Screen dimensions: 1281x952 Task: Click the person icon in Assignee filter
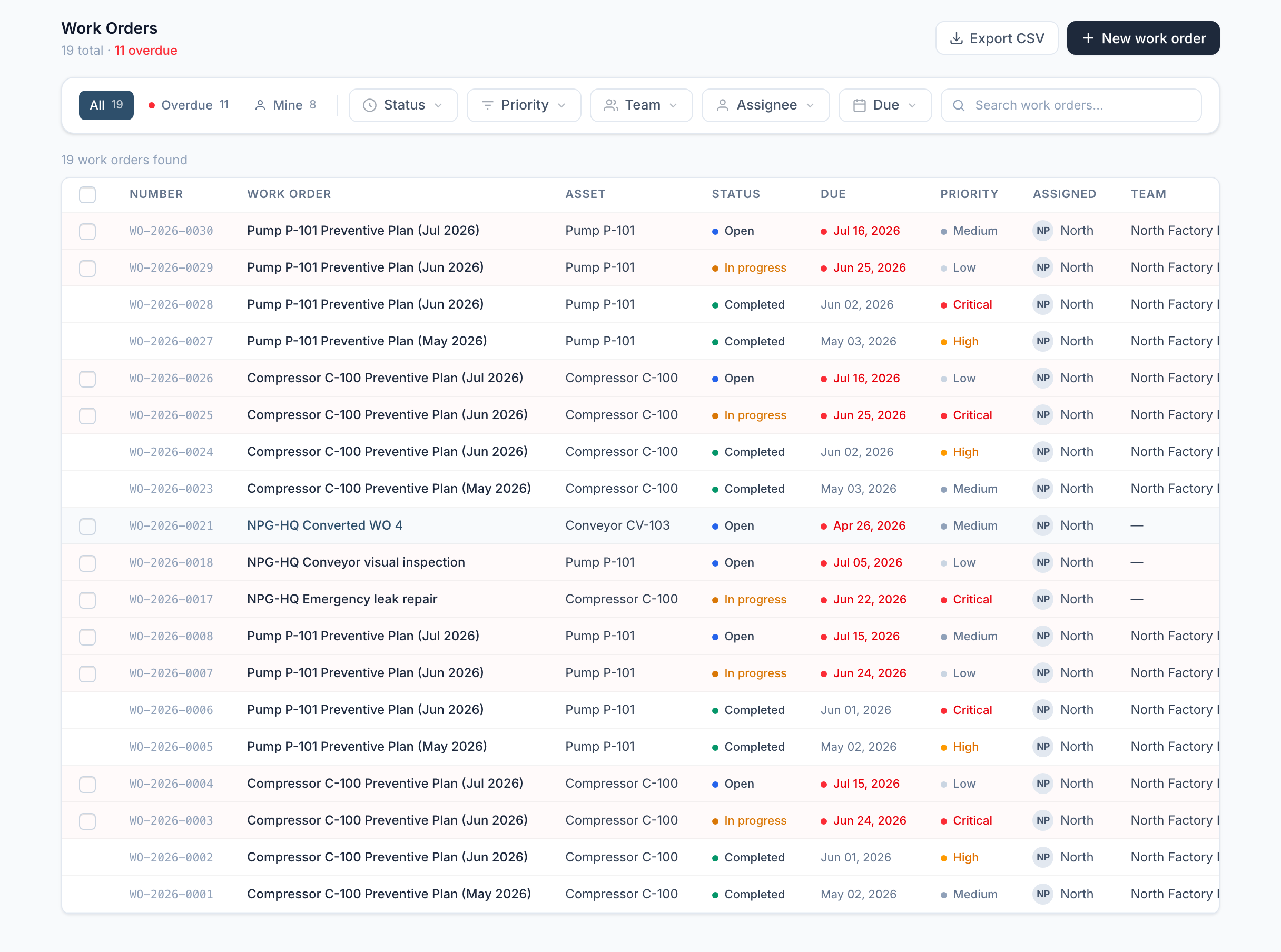[722, 105]
